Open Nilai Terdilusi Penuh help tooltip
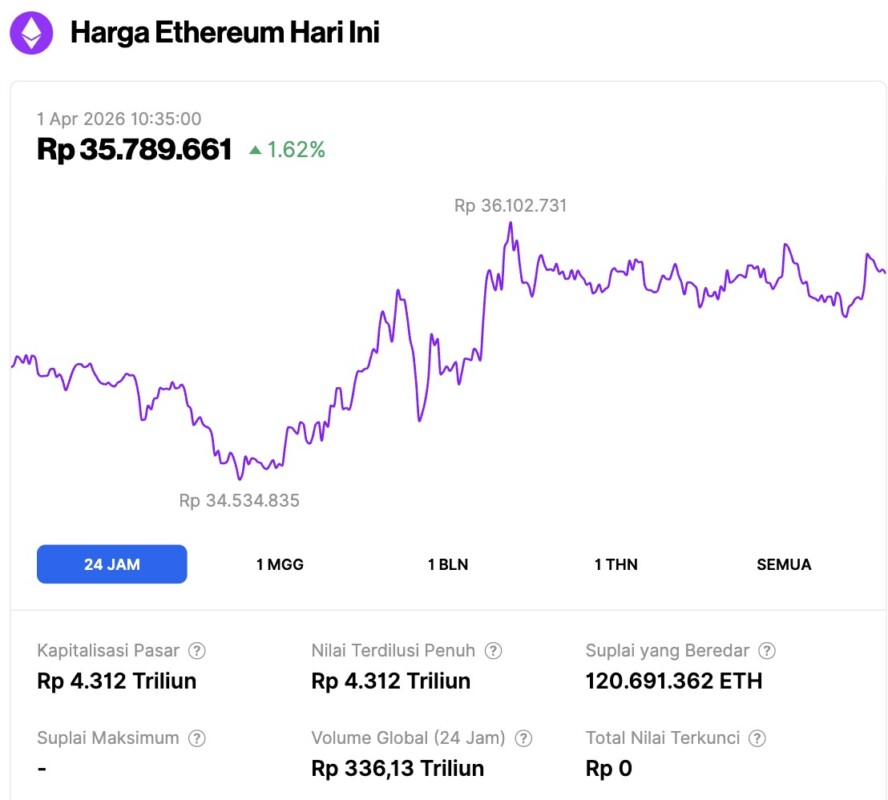The image size is (888, 800). click(493, 651)
